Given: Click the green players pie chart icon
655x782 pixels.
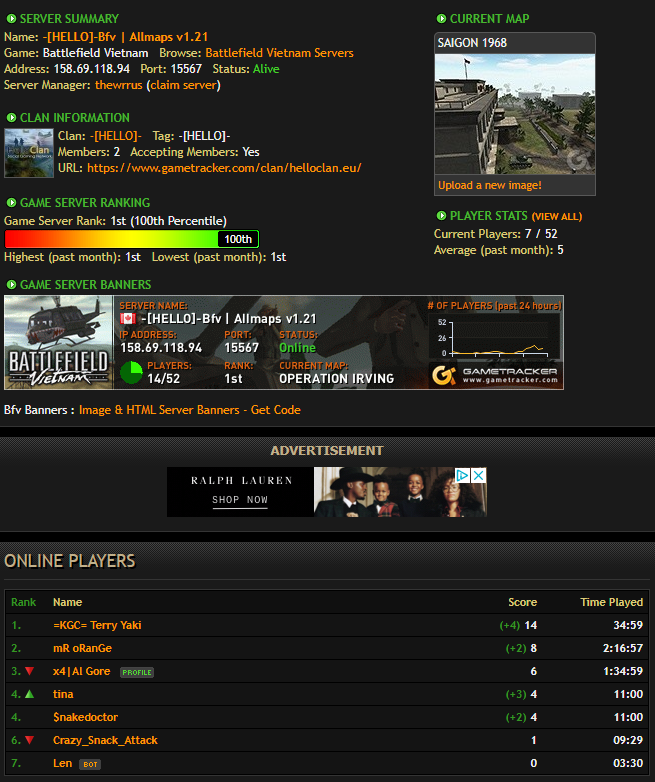Looking at the screenshot, I should point(131,373).
